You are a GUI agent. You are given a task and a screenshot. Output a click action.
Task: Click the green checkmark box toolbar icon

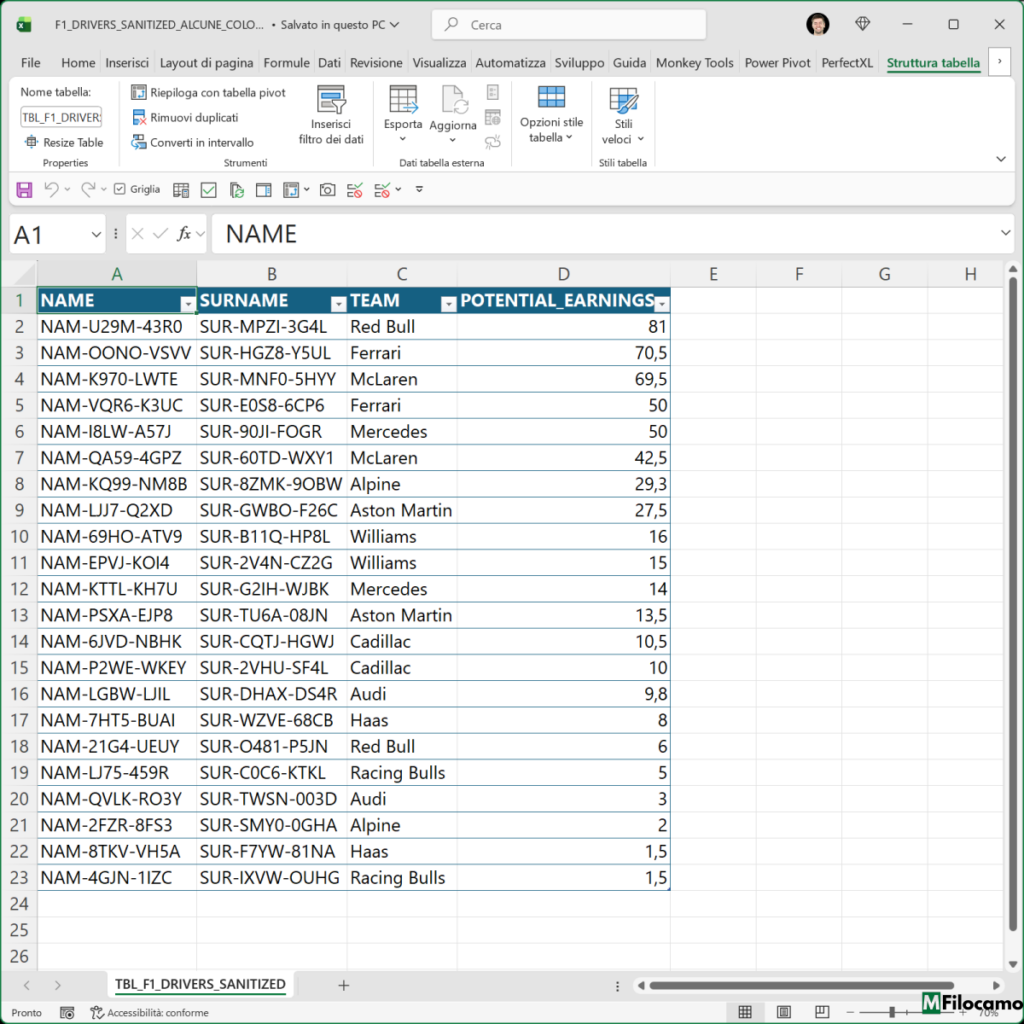click(x=208, y=190)
